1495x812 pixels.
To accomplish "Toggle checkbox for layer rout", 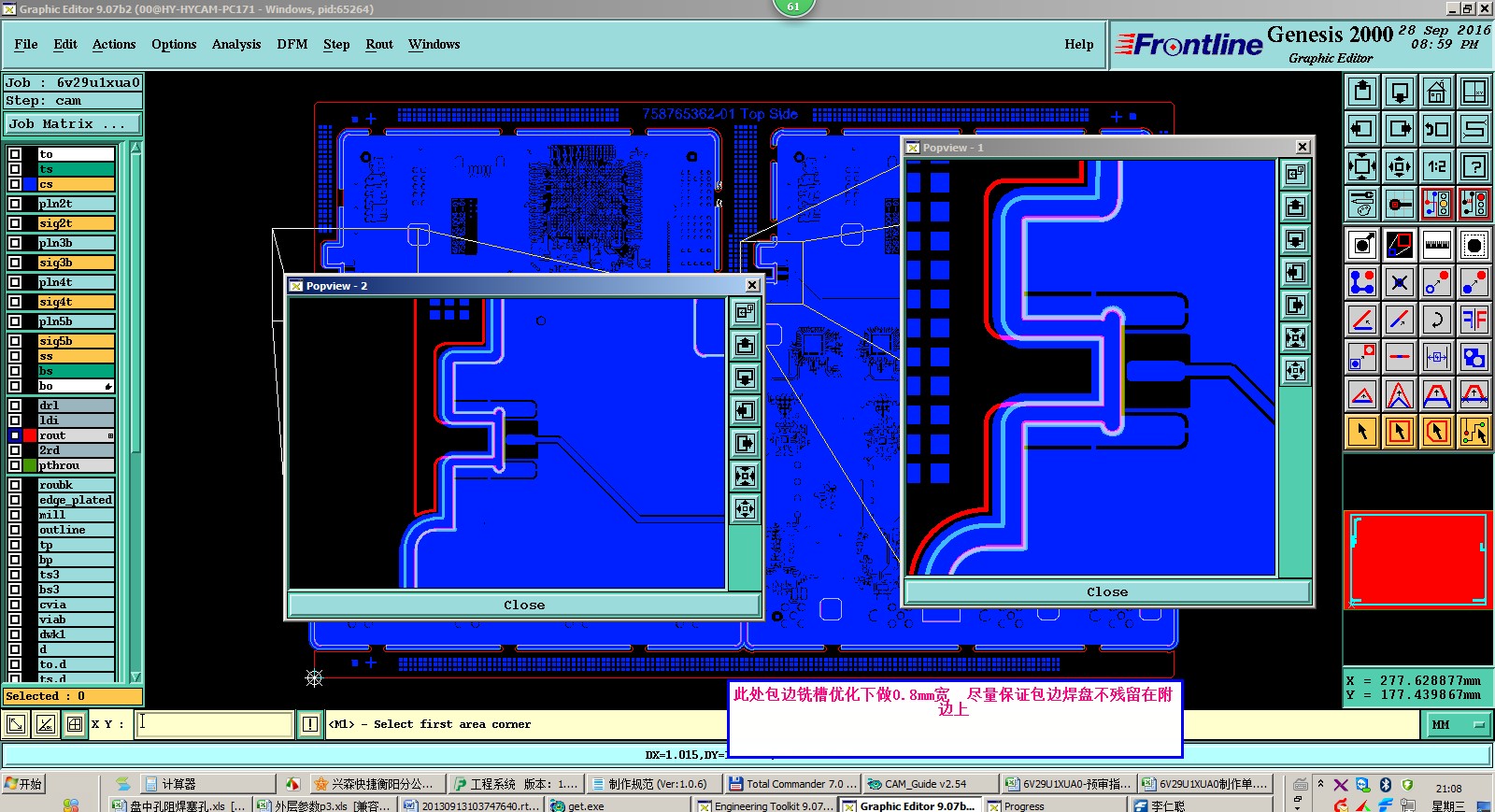I will click(x=15, y=435).
